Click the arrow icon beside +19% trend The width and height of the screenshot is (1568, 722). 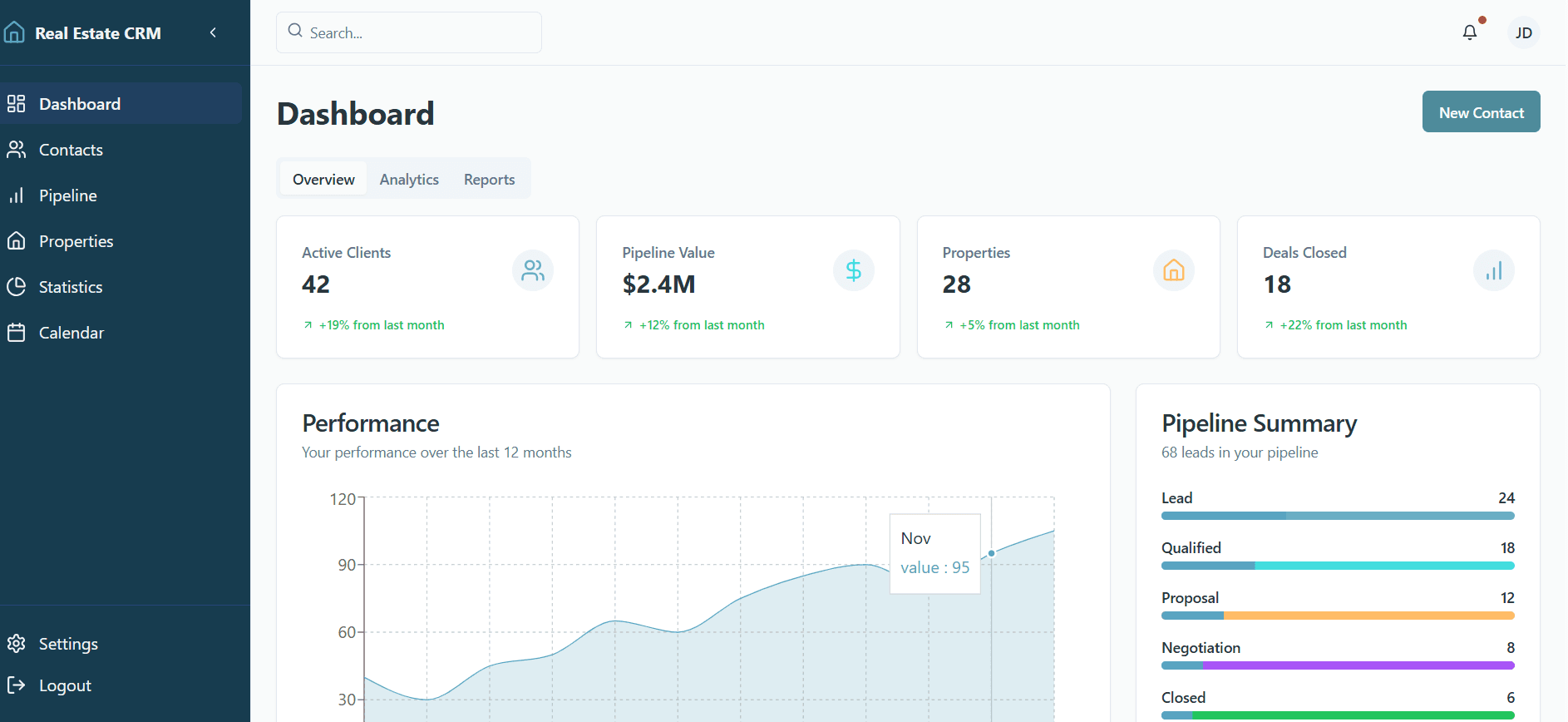pyautogui.click(x=308, y=325)
